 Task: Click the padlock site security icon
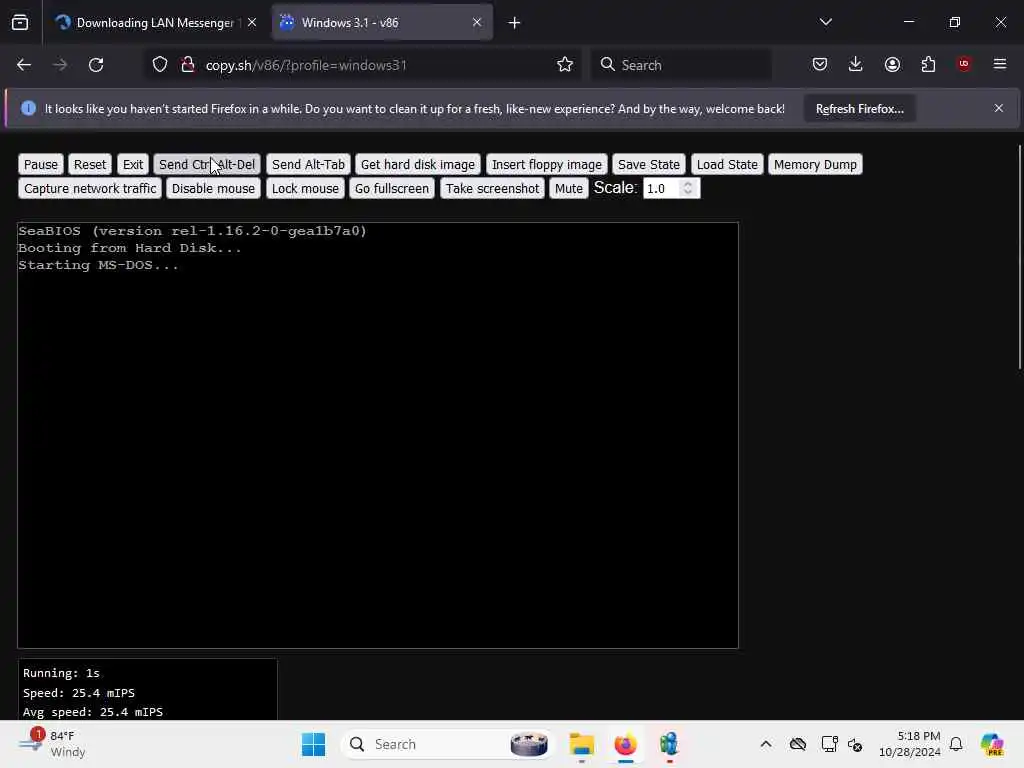[x=188, y=65]
